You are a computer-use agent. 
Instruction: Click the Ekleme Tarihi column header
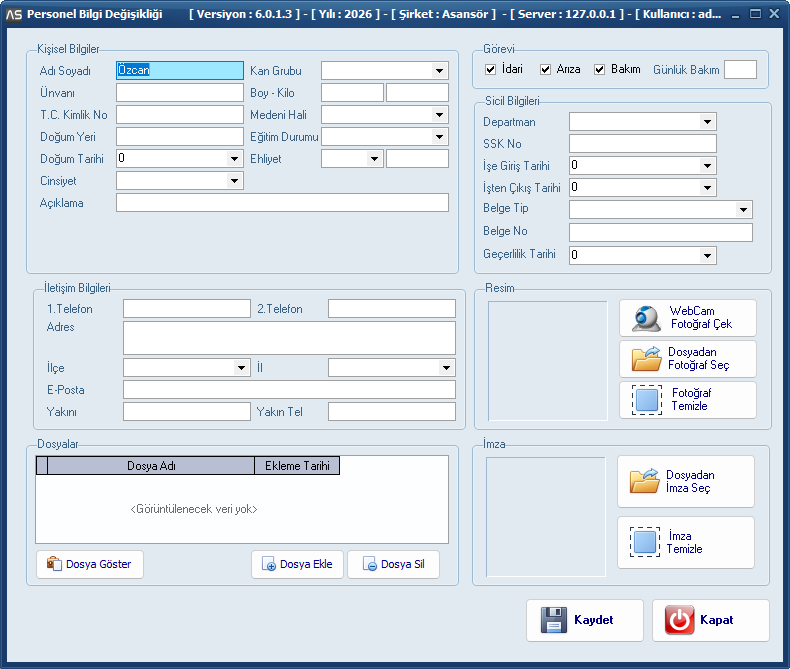click(x=297, y=466)
